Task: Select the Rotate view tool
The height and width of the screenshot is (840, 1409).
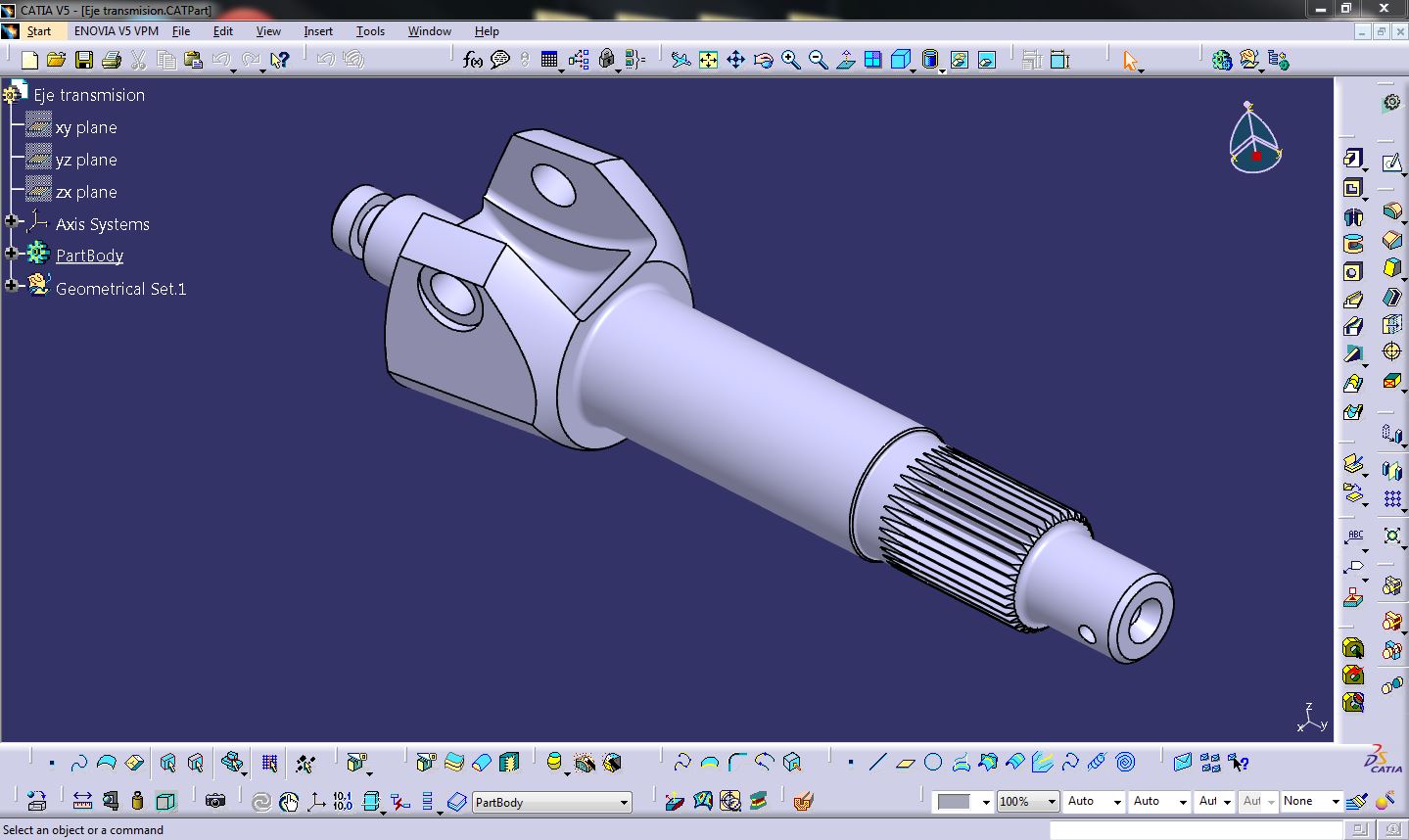Action: tap(763, 61)
